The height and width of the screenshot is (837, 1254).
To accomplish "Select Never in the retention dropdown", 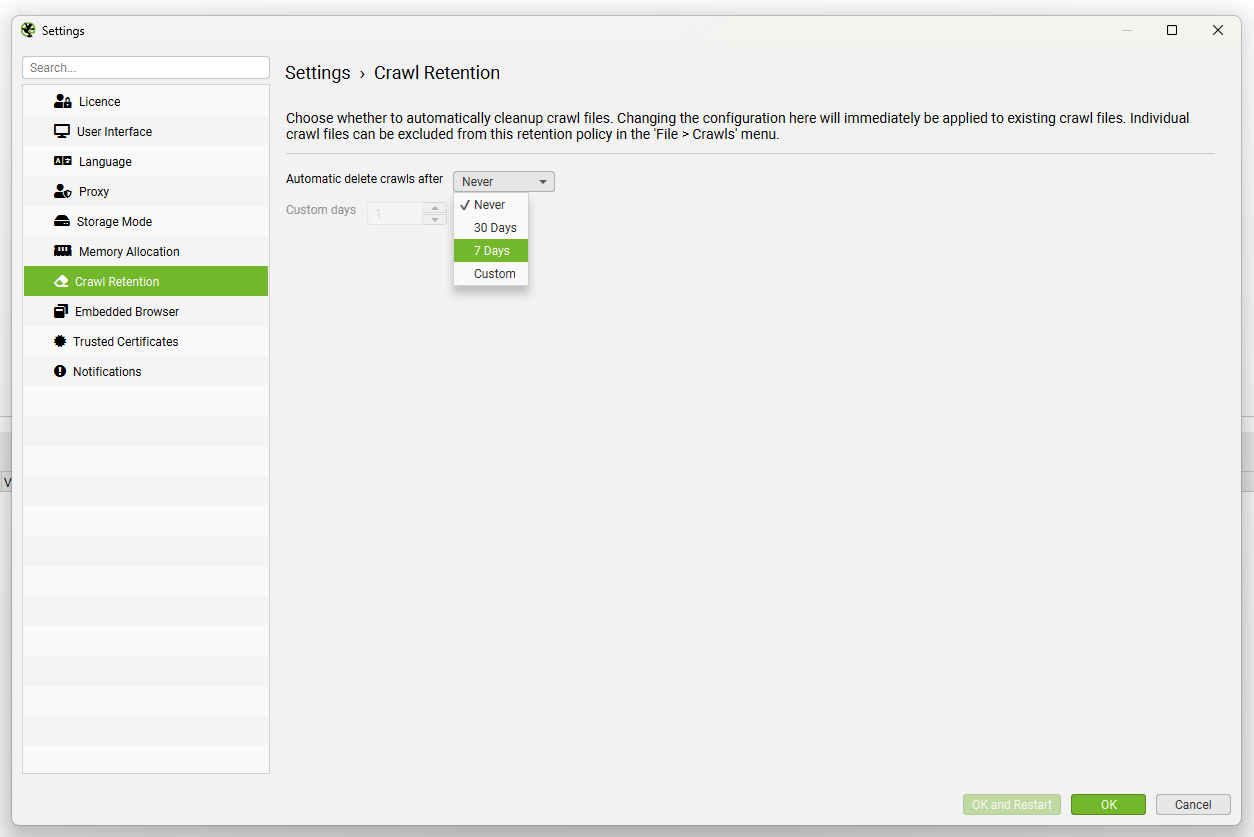I will [488, 204].
